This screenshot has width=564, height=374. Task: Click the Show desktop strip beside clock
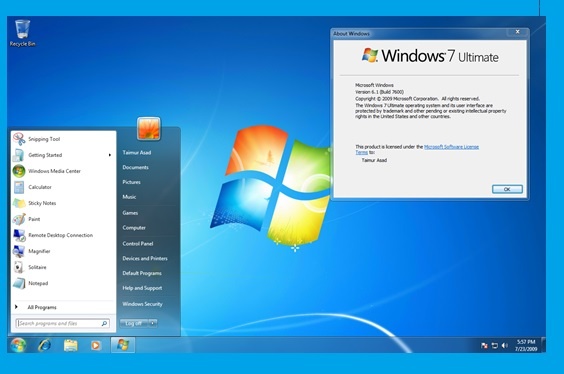(x=543, y=345)
